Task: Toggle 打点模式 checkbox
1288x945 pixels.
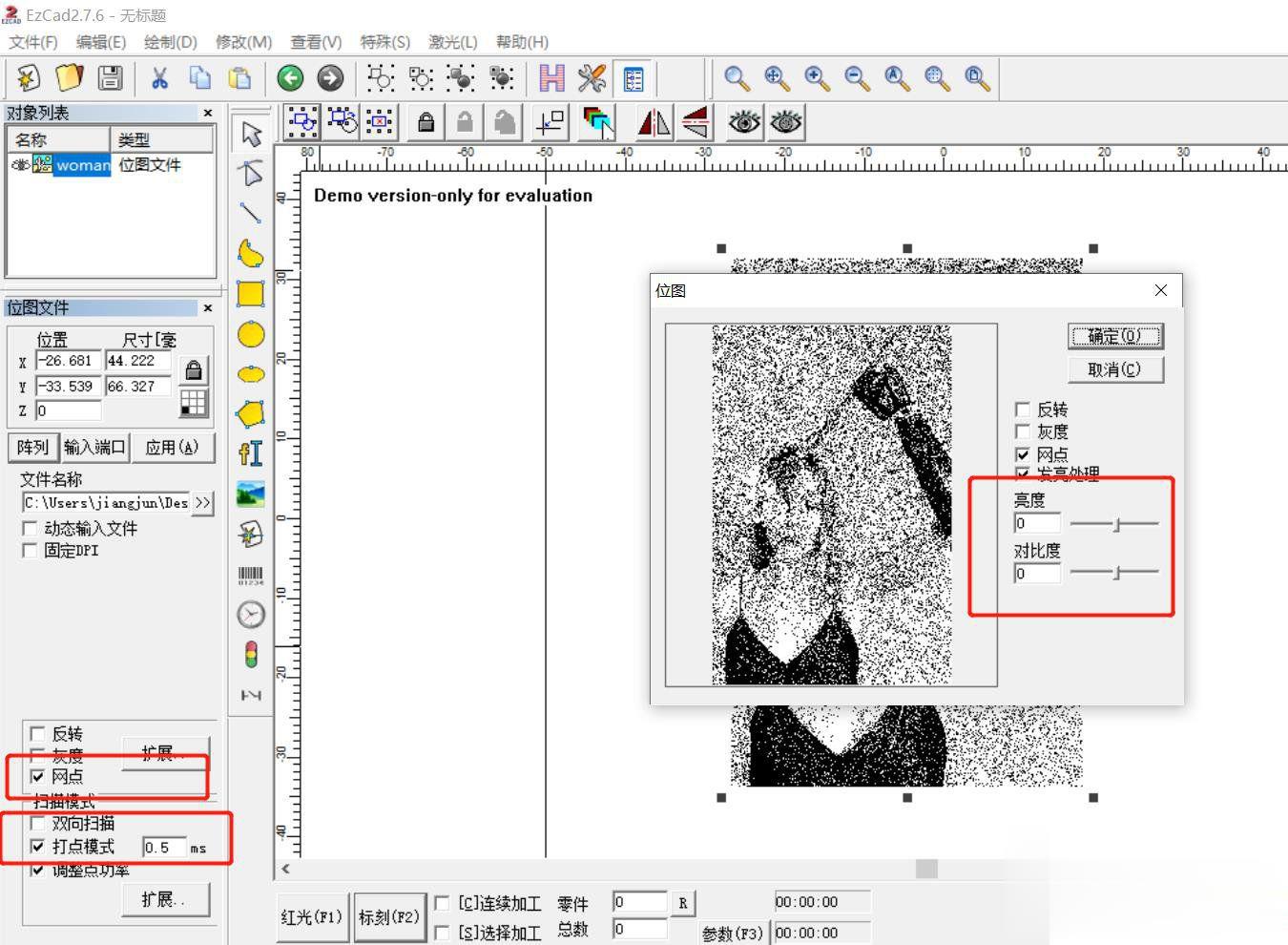Action: tap(37, 846)
